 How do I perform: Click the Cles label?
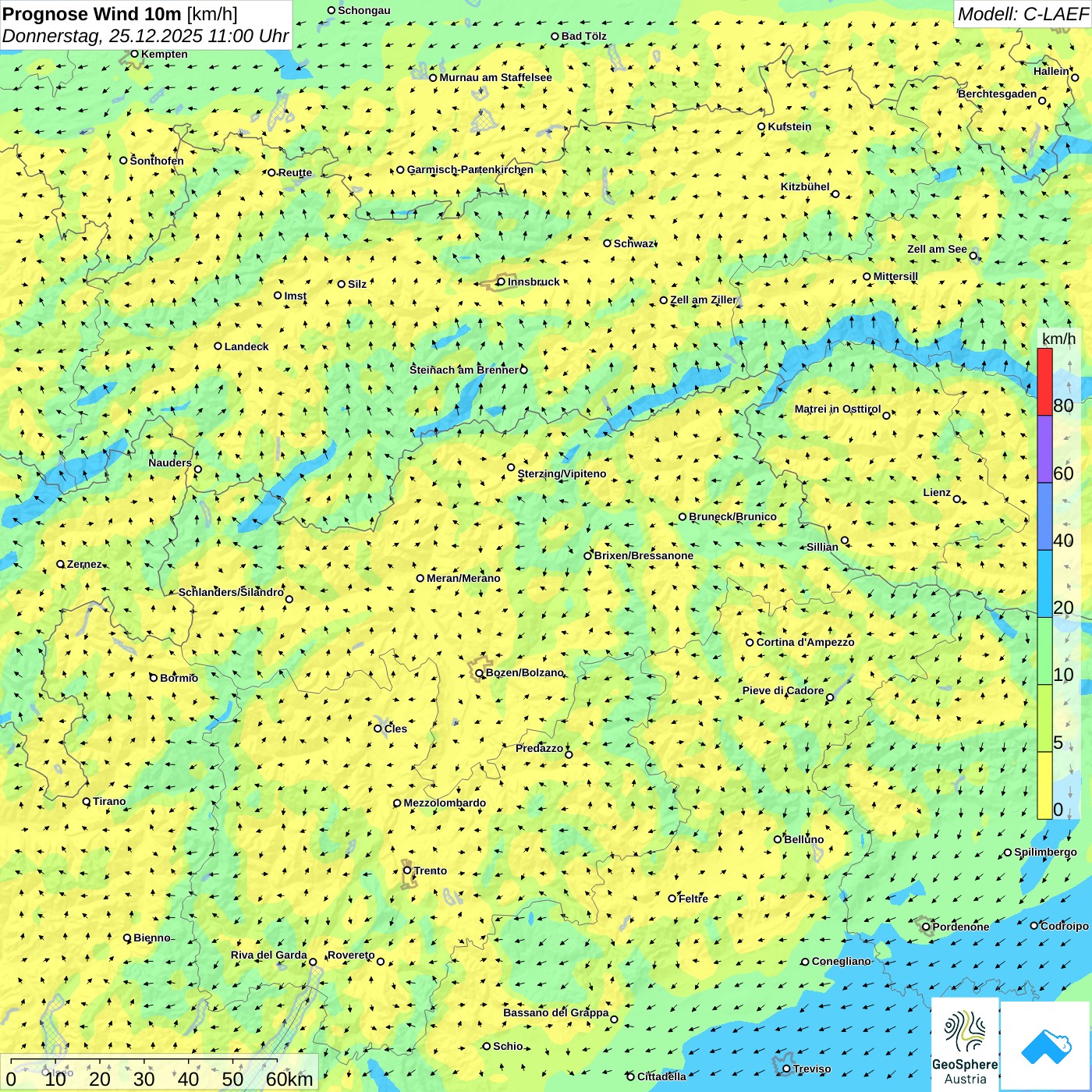(x=395, y=729)
